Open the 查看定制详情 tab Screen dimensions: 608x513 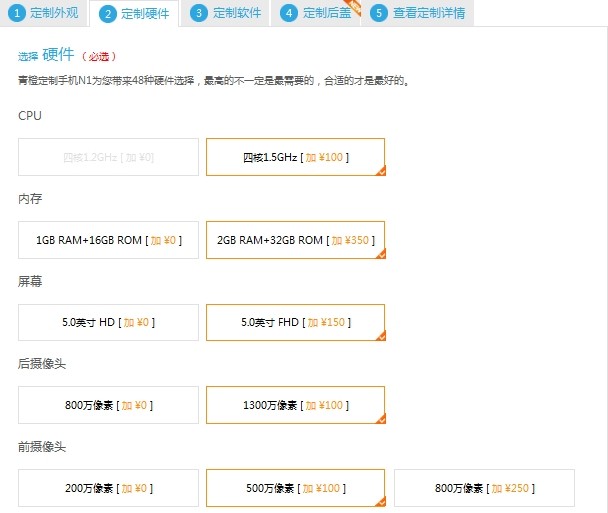click(x=416, y=13)
